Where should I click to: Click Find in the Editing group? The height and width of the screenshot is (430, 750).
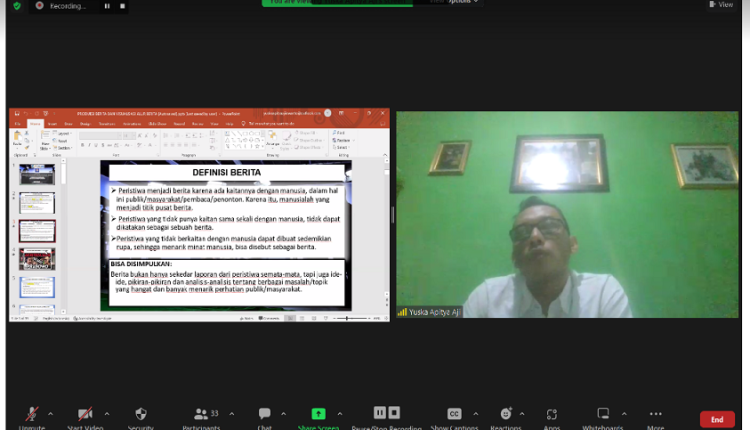click(339, 133)
